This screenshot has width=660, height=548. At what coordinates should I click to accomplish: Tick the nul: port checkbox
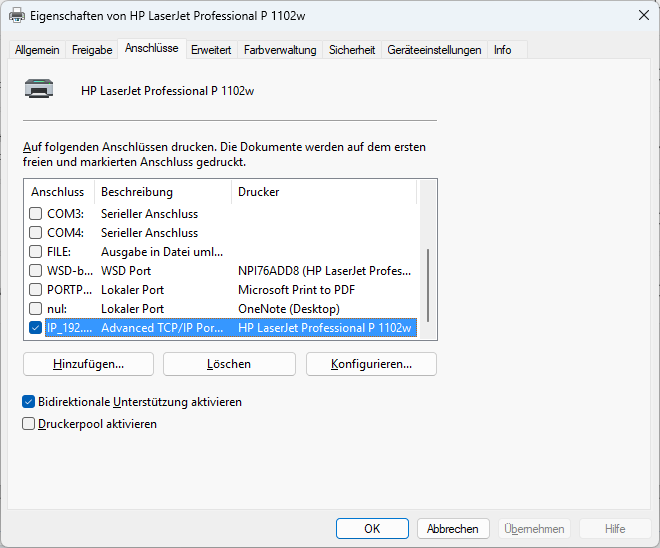point(35,309)
